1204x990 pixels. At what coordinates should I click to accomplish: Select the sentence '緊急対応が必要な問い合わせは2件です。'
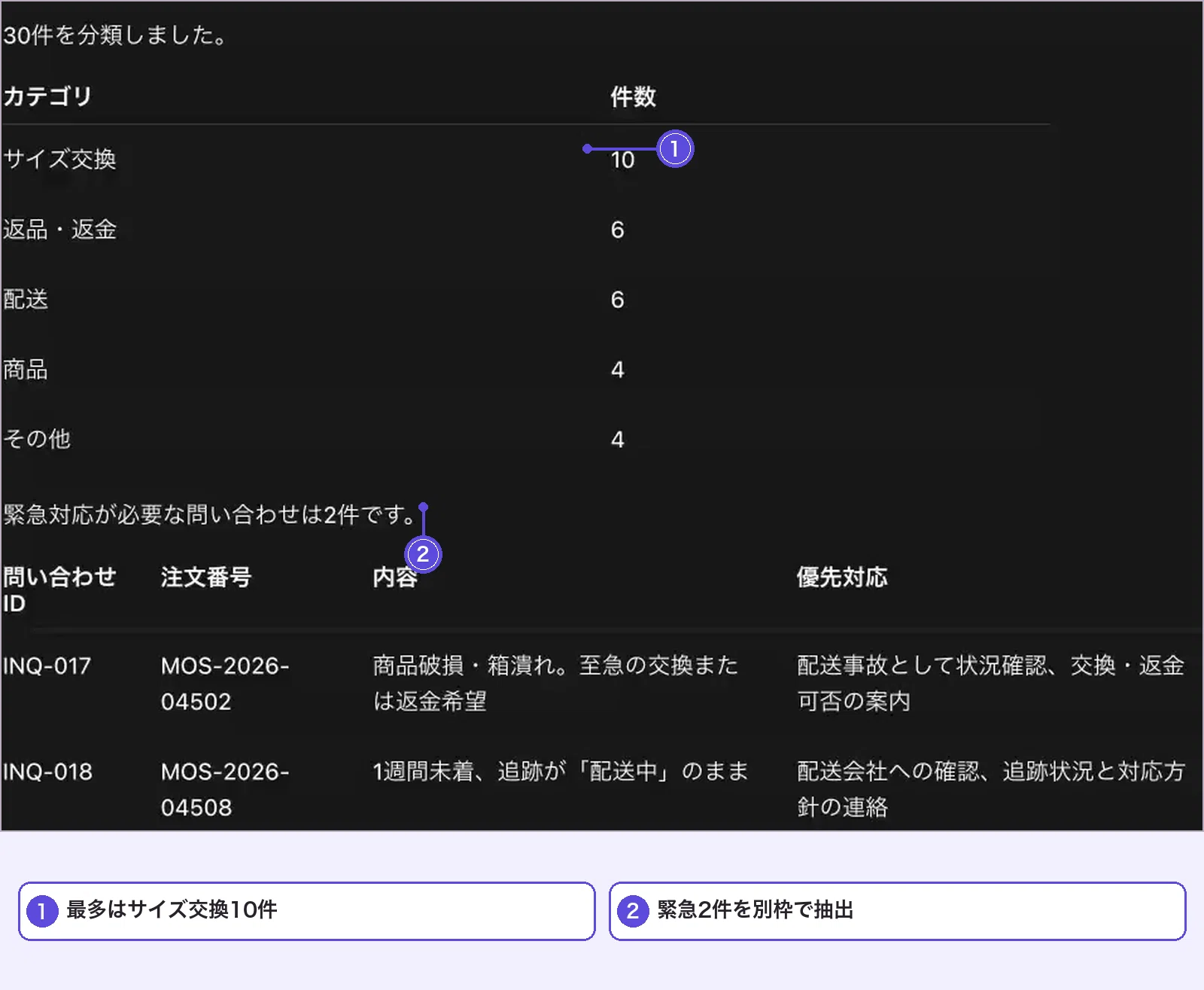click(x=210, y=515)
